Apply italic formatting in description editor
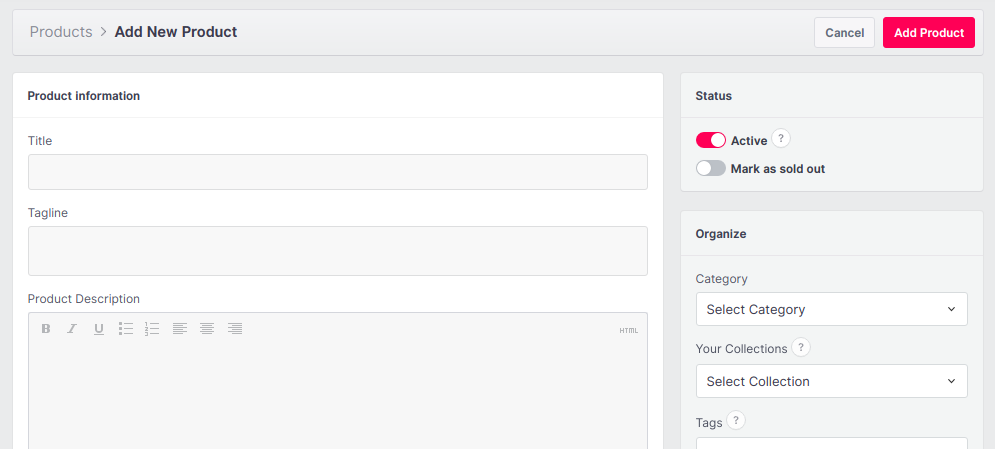The image size is (995, 449). coord(72,329)
